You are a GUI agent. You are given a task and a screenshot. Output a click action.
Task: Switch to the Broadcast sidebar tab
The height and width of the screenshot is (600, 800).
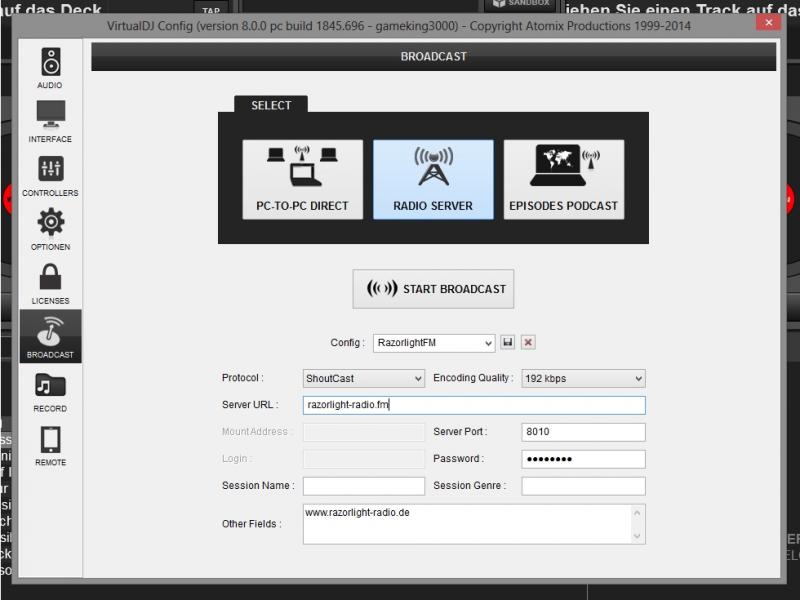pos(50,337)
